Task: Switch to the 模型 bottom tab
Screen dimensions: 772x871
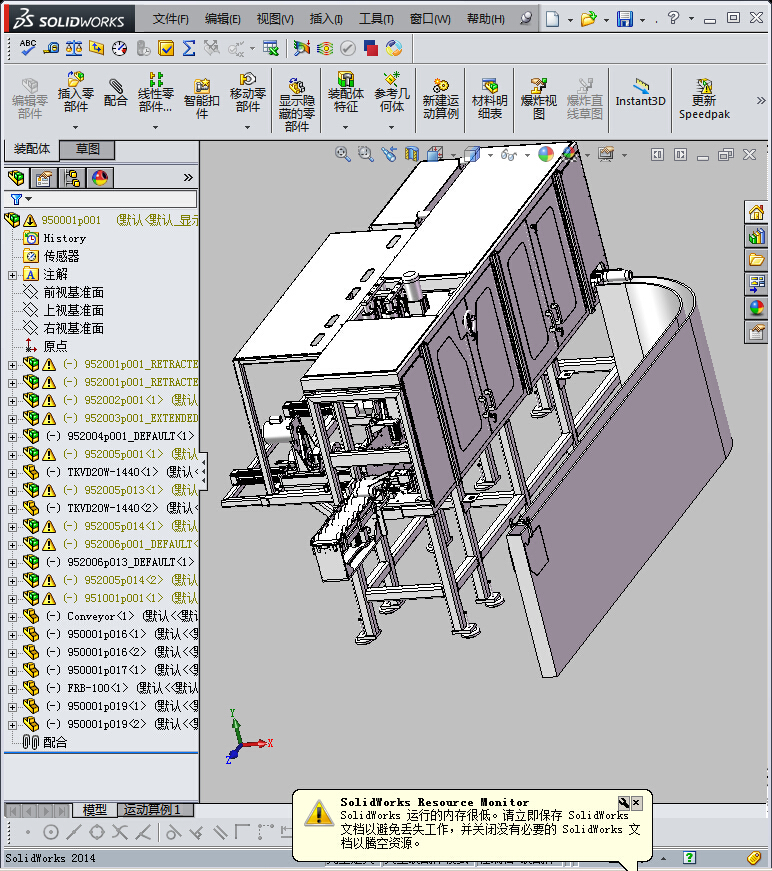Action: point(94,810)
